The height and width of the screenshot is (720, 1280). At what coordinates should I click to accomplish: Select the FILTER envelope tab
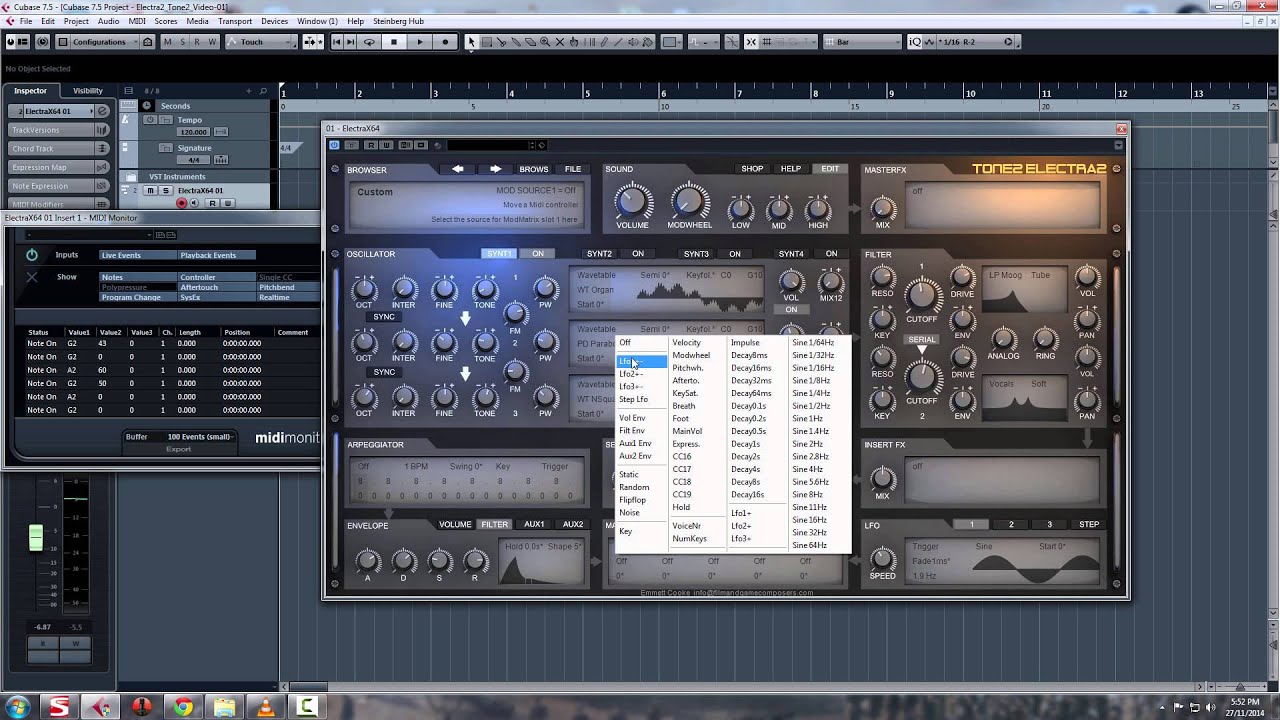[495, 524]
